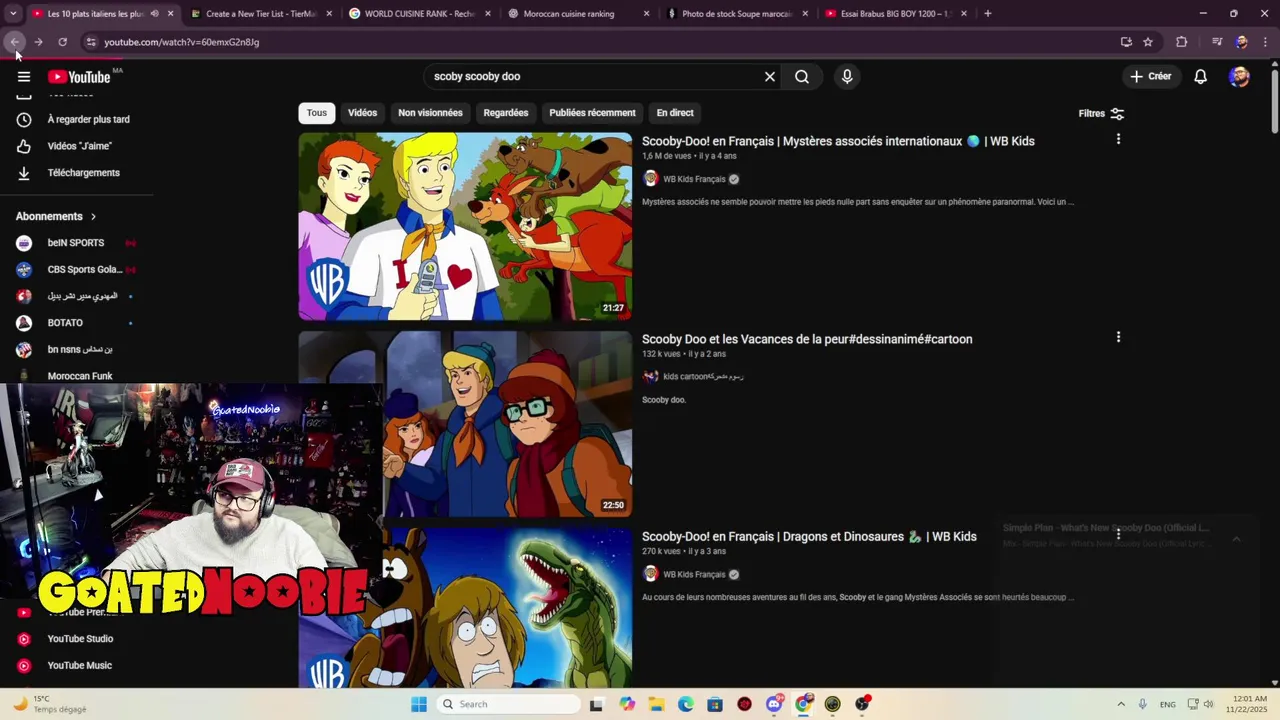Click the browser forward arrow
Screen dimensions: 1280x720
38,42
